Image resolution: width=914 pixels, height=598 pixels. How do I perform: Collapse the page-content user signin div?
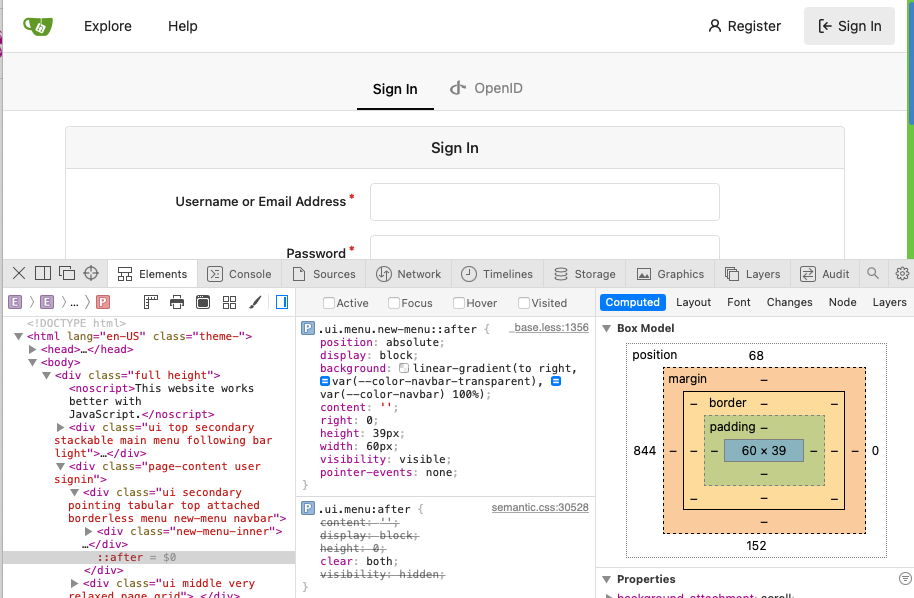coord(60,466)
